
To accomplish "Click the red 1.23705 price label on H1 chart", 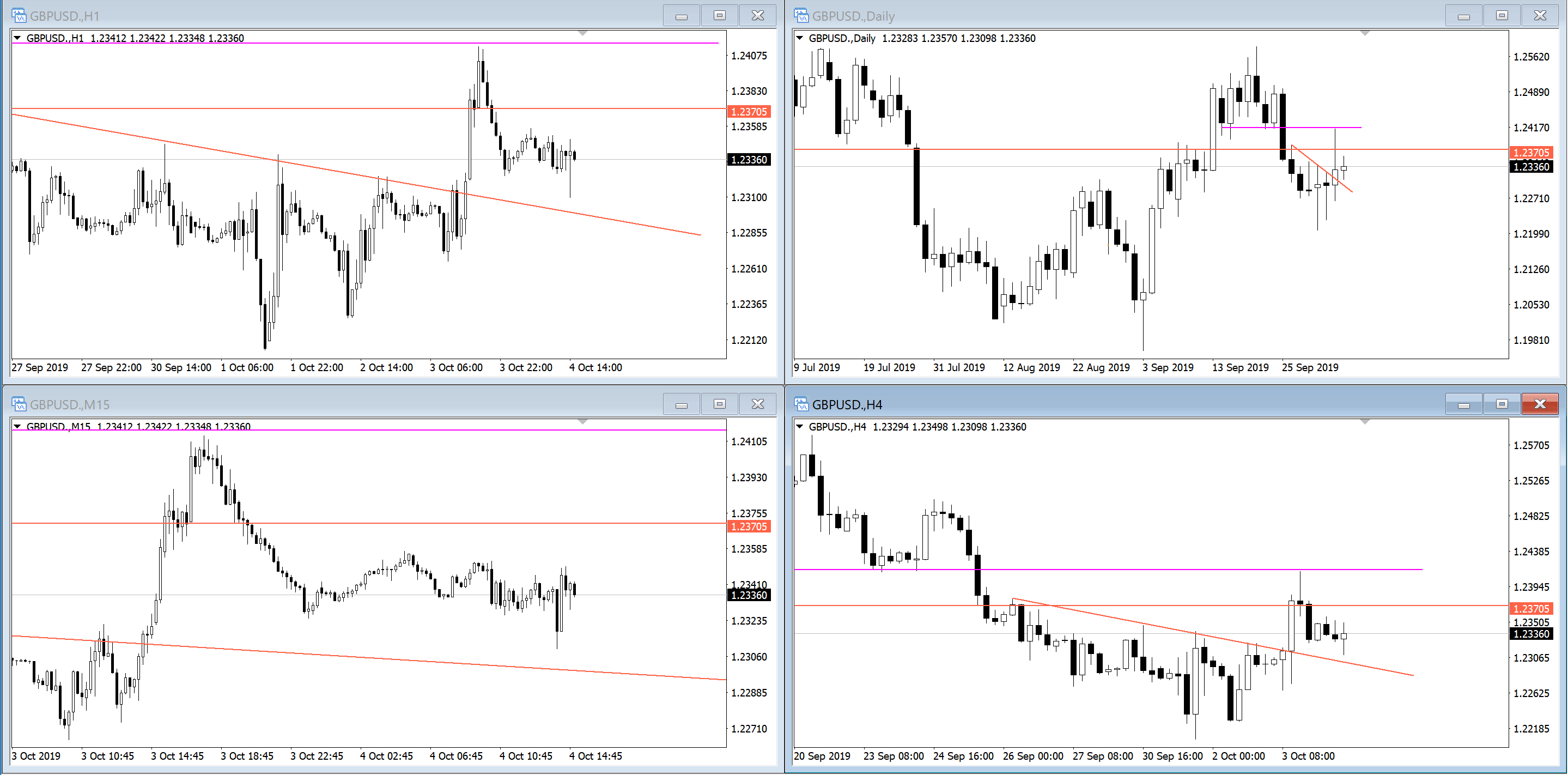I will click(749, 111).
